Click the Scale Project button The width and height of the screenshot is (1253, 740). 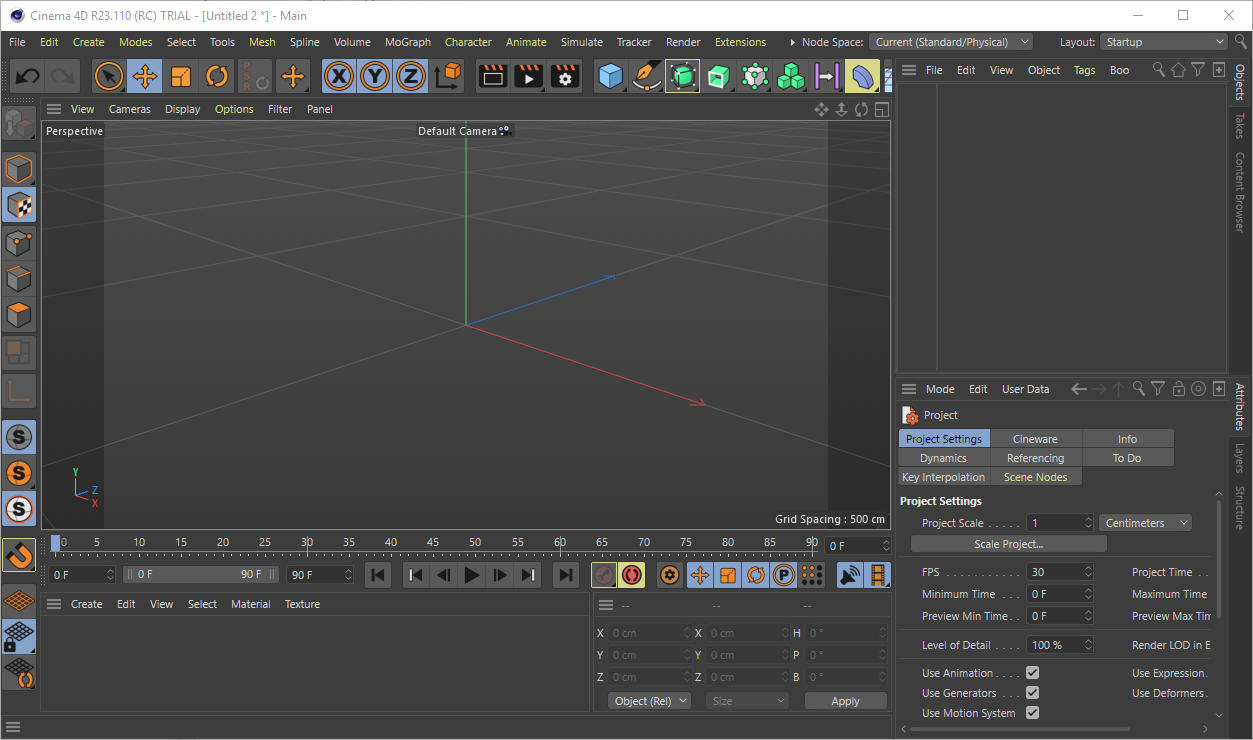(x=1008, y=544)
